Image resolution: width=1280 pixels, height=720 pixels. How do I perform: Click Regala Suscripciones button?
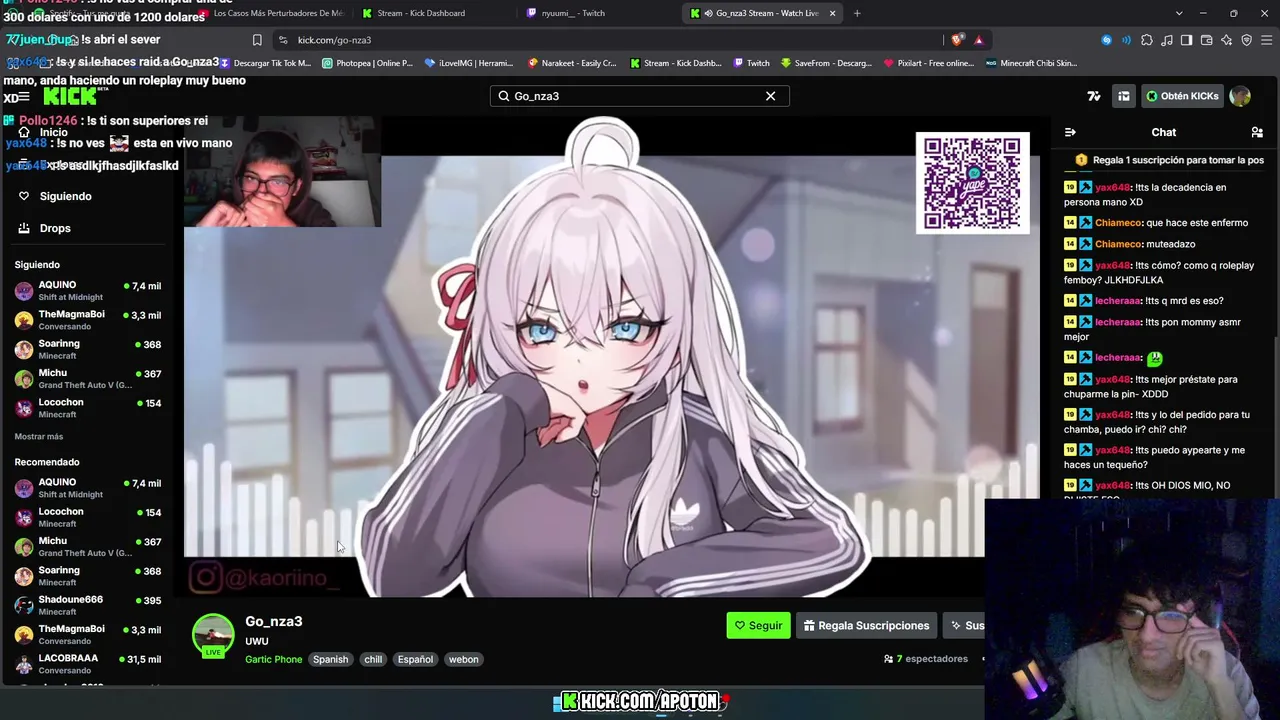[866, 625]
